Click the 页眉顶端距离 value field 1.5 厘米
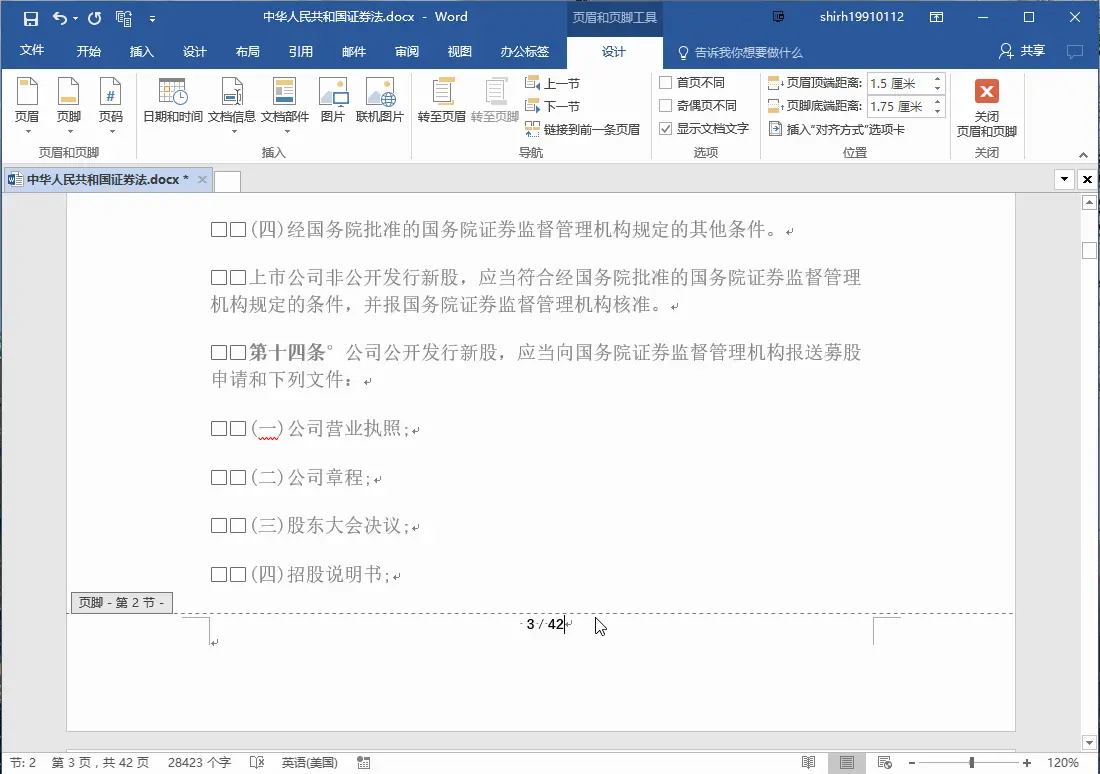The width and height of the screenshot is (1100, 774). (899, 84)
